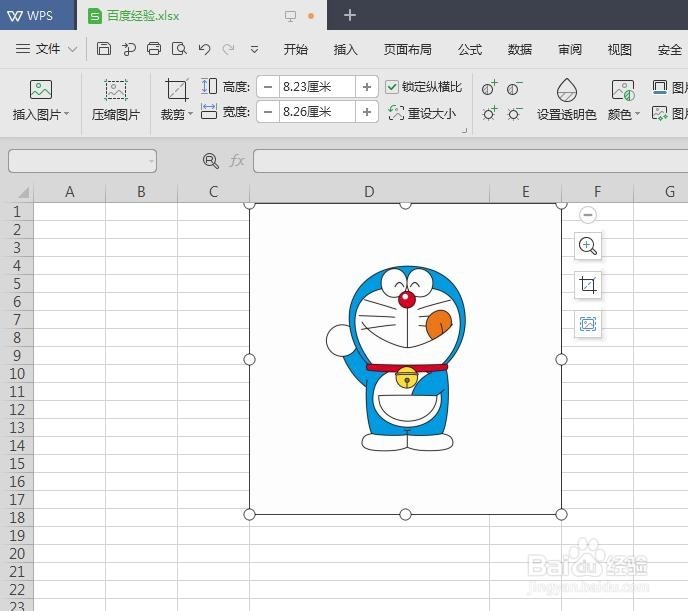Click floating zoom-in preview icon beside picture
This screenshot has width=688, height=611.
pos(588,246)
